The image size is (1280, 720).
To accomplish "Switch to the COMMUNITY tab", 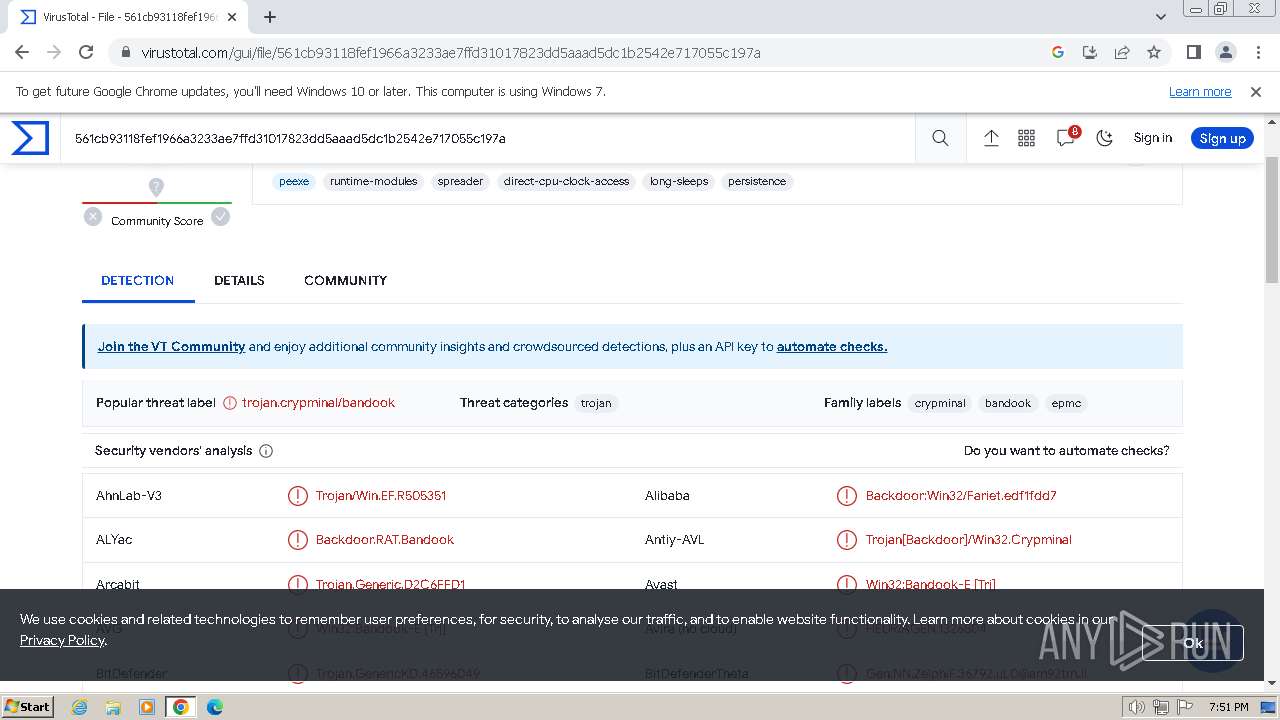I will coord(345,280).
